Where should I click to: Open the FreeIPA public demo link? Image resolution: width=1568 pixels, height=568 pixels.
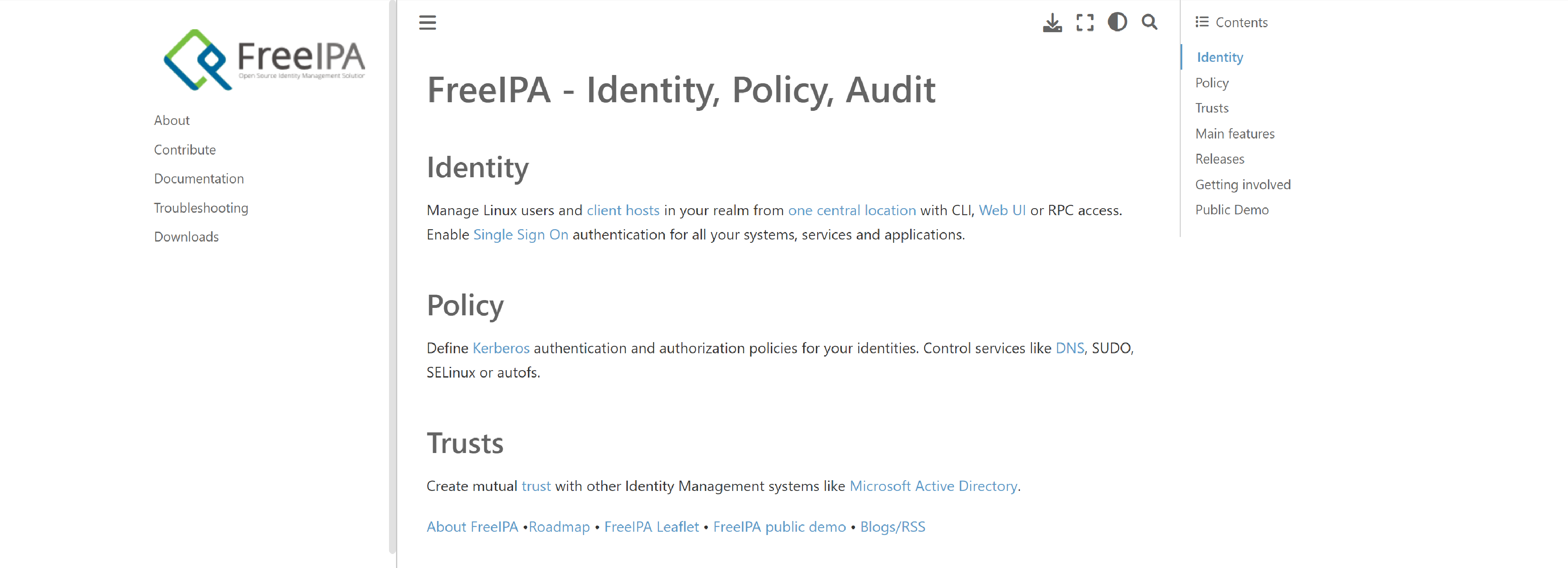(779, 527)
